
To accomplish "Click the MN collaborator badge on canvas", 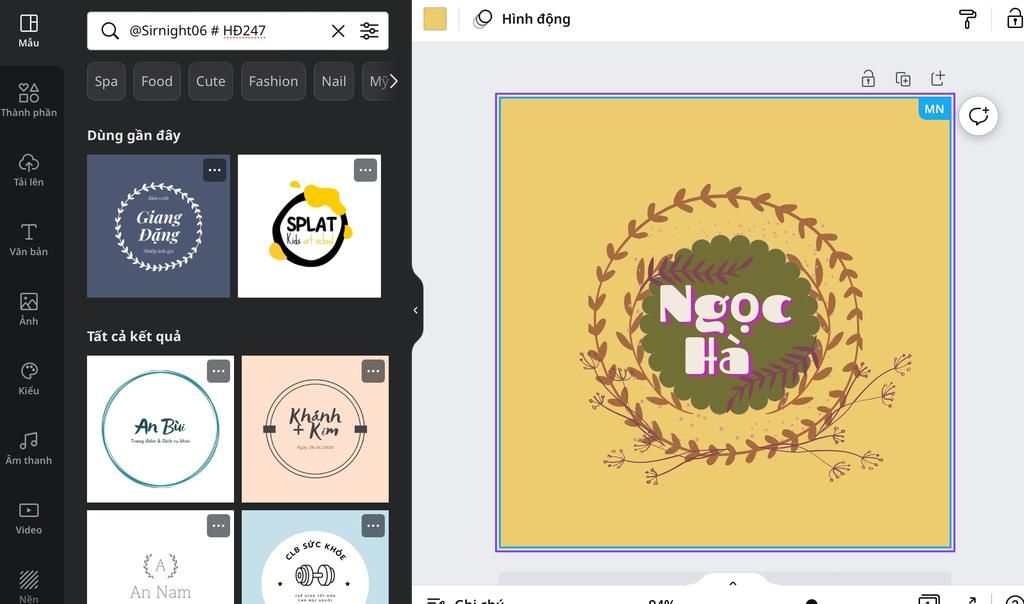I will point(934,109).
